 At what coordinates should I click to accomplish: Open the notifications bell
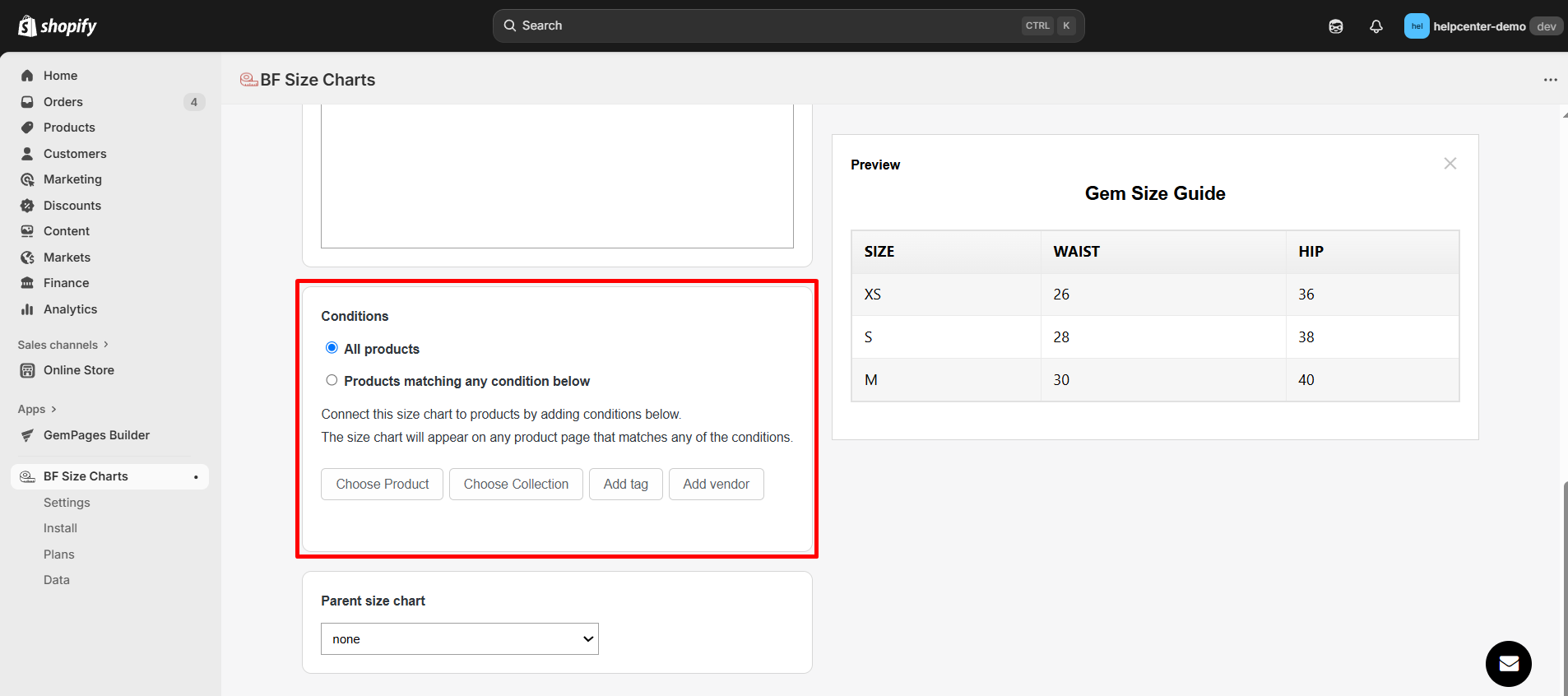(x=1375, y=26)
